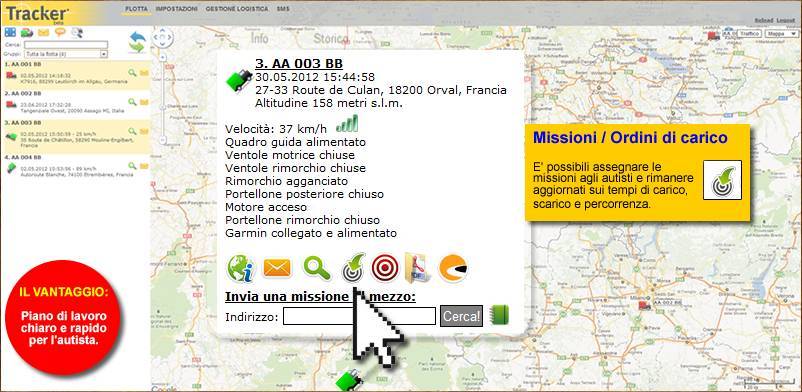Viewport: 802px width, 392px height.
Task: Open the IMPOSTAZIONI menu
Action: pos(177,9)
